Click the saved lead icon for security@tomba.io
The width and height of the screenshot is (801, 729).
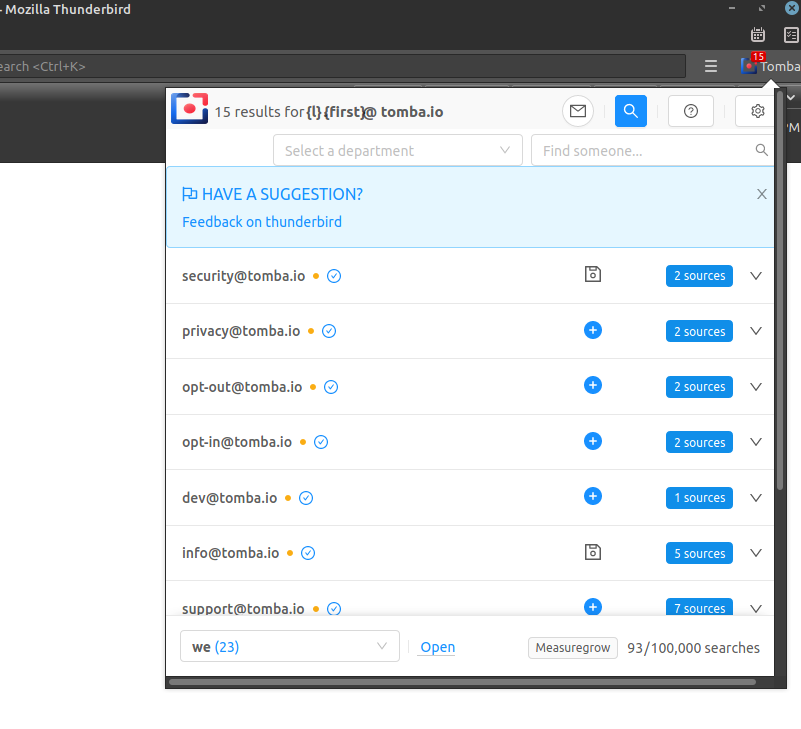coord(593,274)
